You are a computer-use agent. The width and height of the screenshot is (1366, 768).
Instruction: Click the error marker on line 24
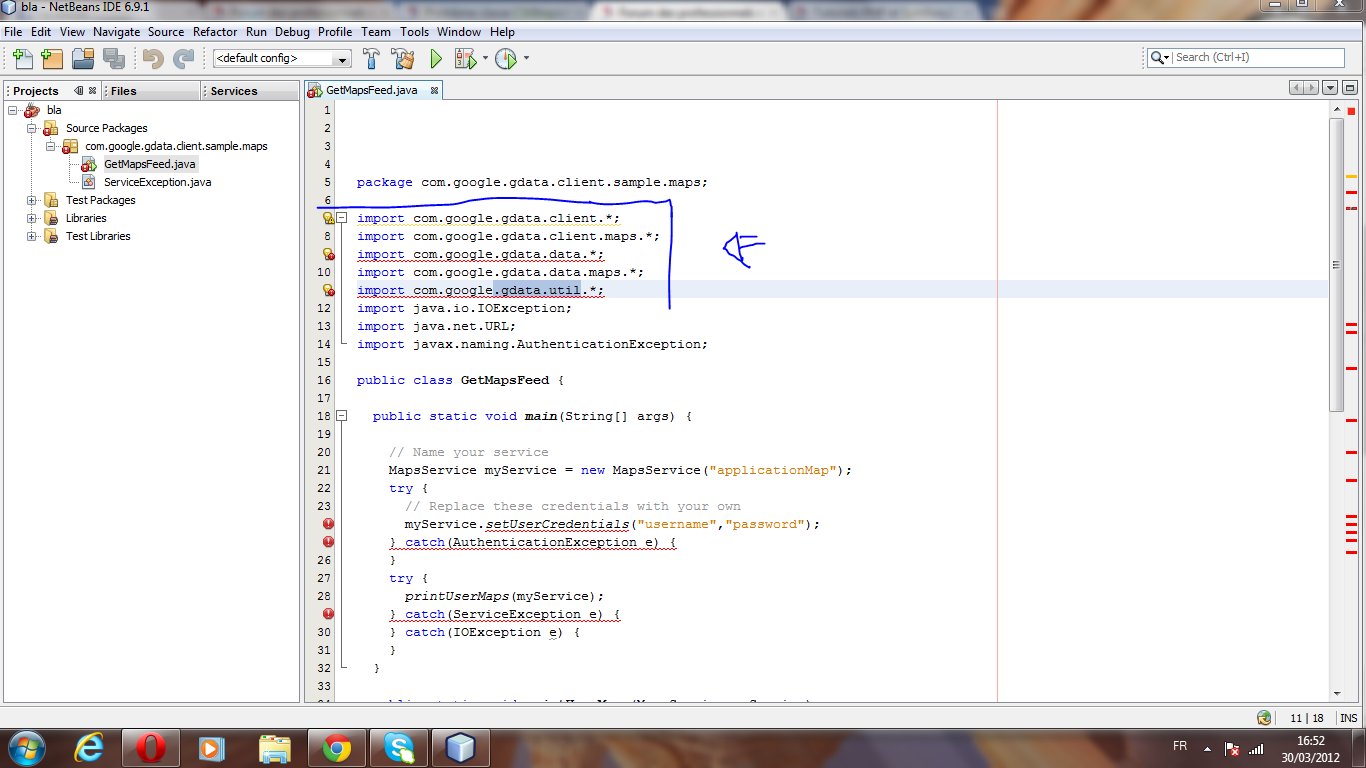point(328,524)
